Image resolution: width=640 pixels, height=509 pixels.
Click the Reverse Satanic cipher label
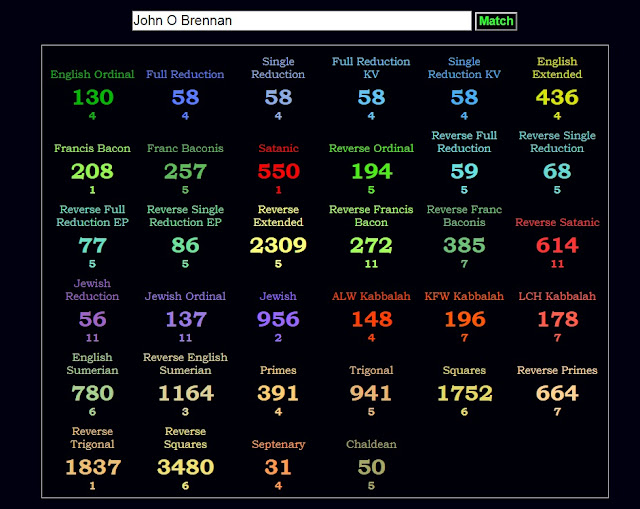[557, 222]
